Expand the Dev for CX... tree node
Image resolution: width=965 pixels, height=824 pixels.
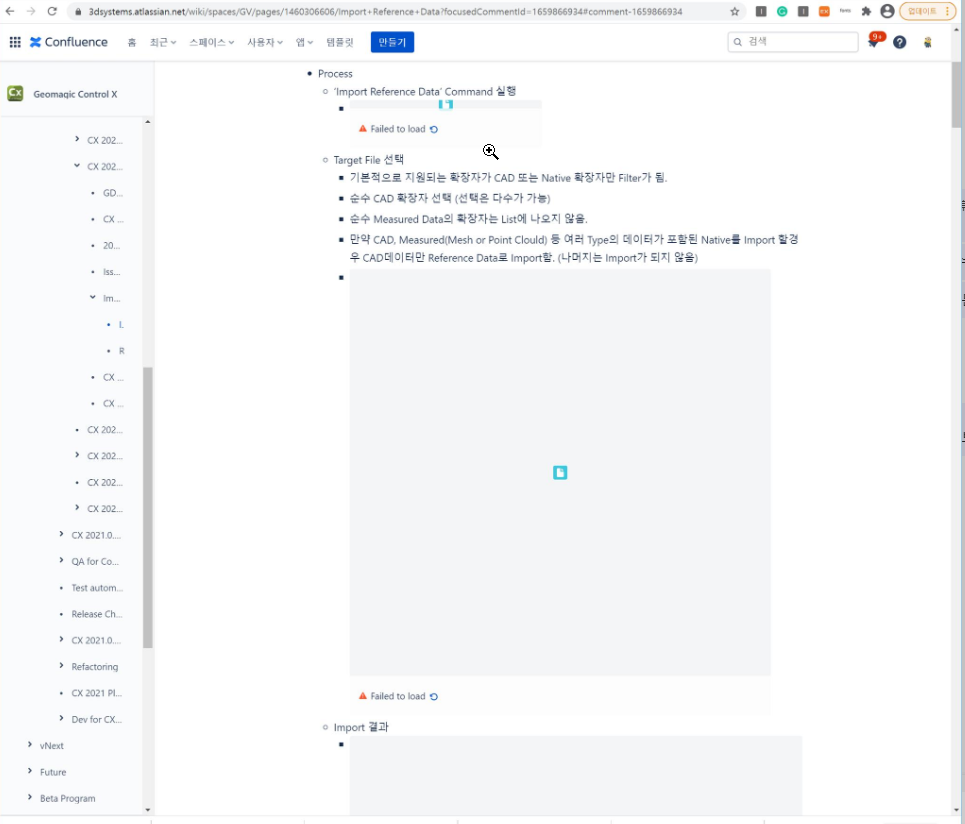61,718
